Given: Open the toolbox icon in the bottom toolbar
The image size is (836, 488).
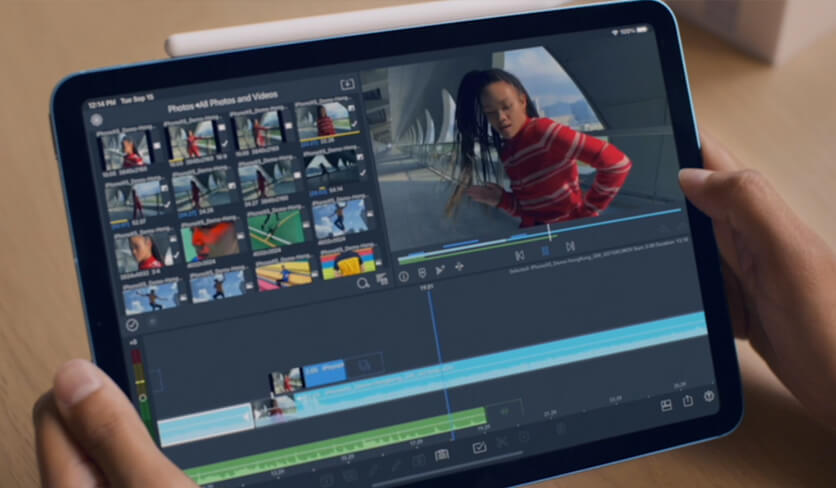Looking at the screenshot, I should [442, 455].
